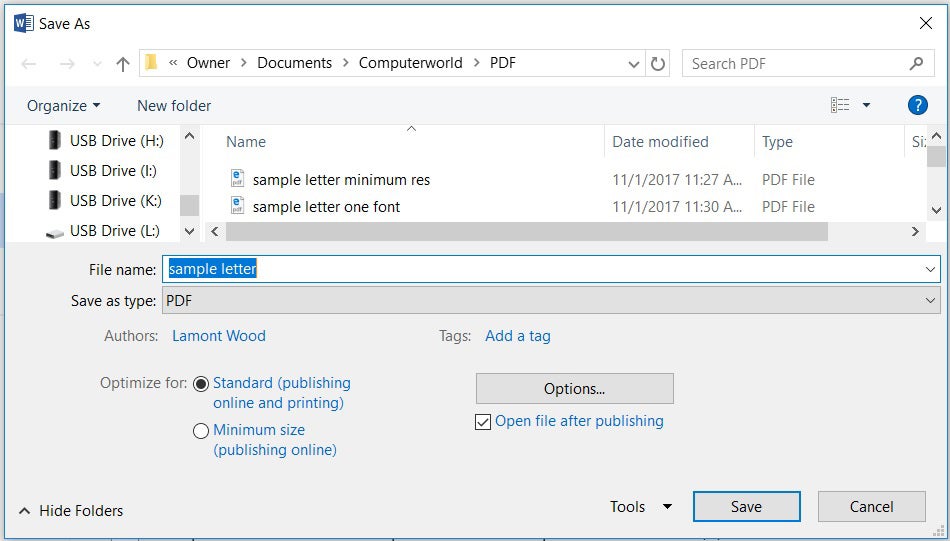Screen dimensions: 950x541
Task: Open the Organize menu
Action: 64,105
